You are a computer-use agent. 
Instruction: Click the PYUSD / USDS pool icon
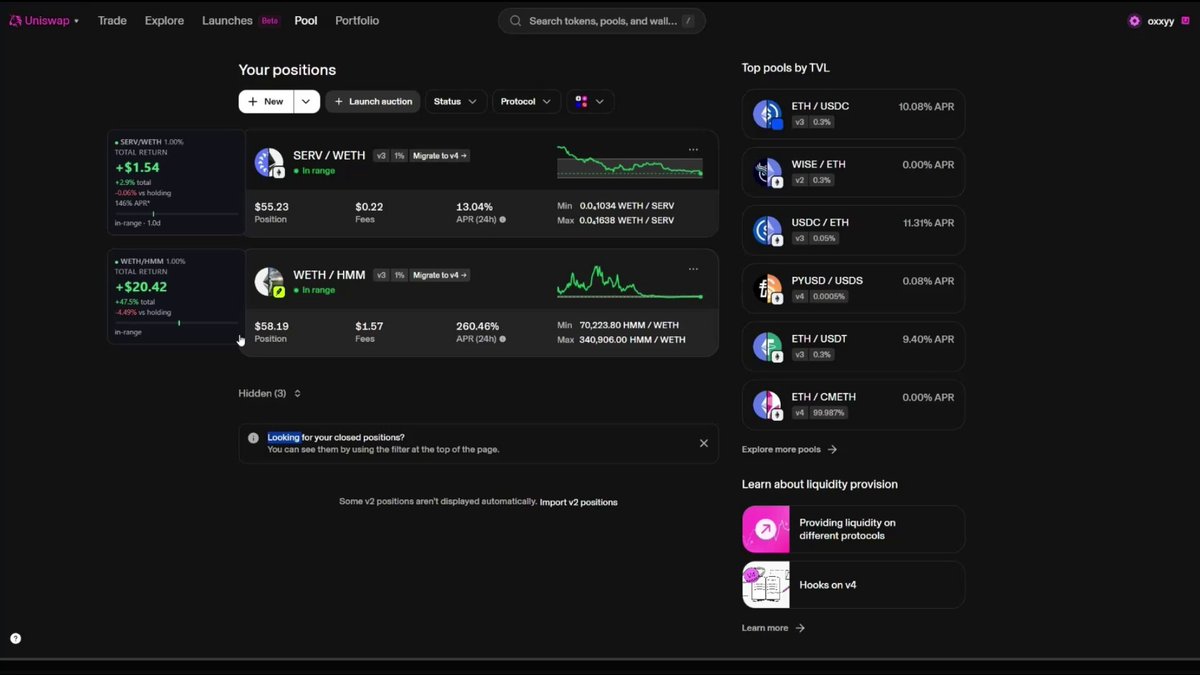pyautogui.click(x=767, y=289)
